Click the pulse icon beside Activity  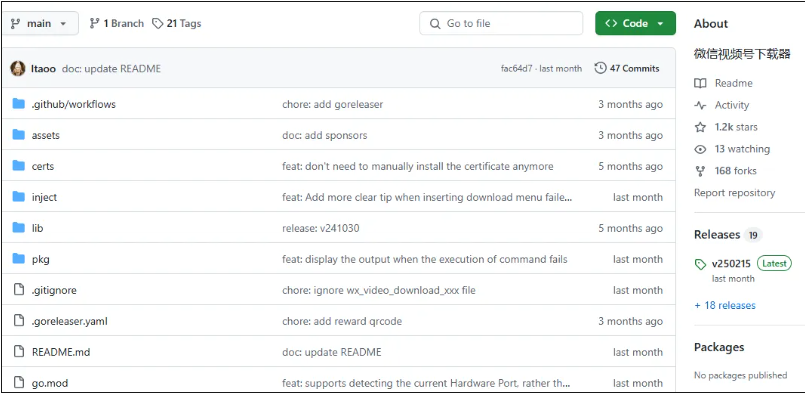tap(700, 105)
